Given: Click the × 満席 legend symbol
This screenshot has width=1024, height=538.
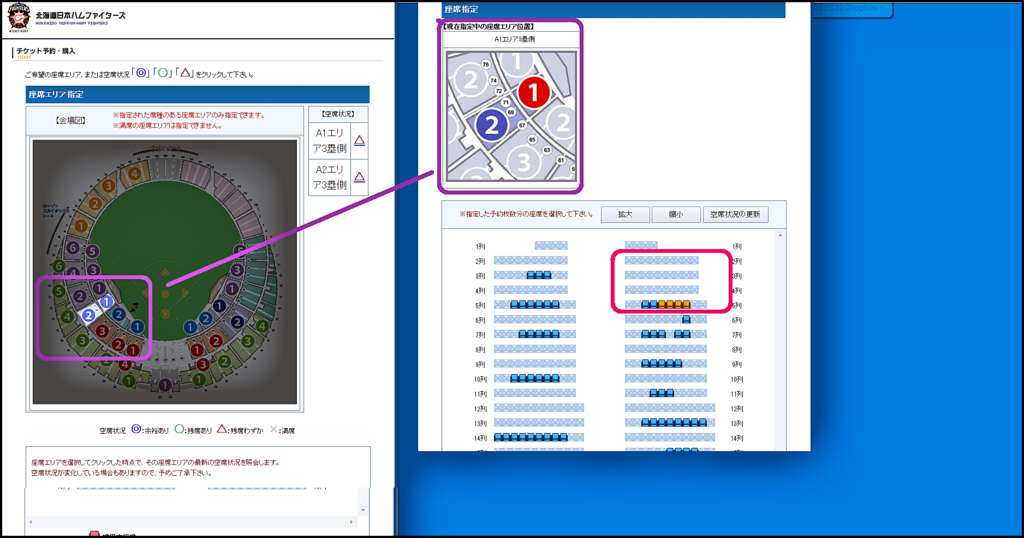Looking at the screenshot, I should 274,429.
